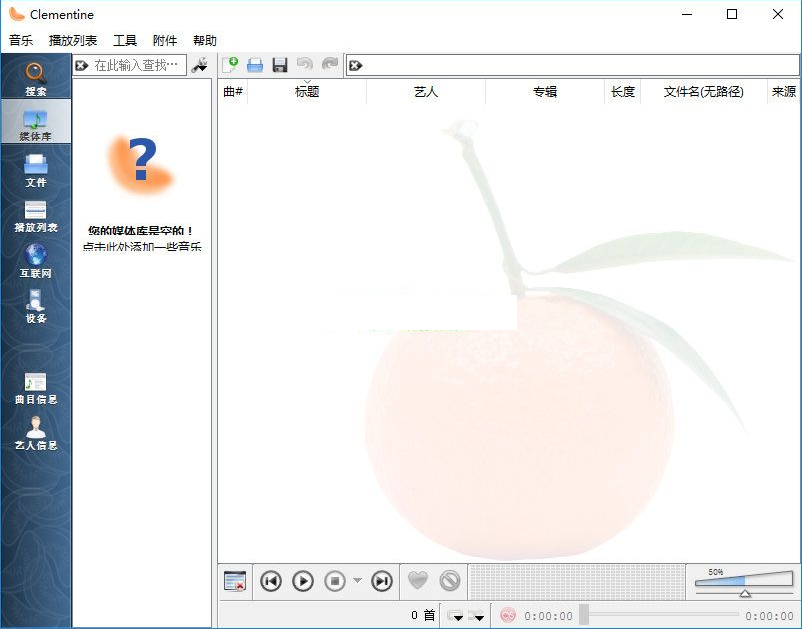The width and height of the screenshot is (802, 630).
Task: Show 曲目信息 (Song info) panel
Action: (36, 387)
